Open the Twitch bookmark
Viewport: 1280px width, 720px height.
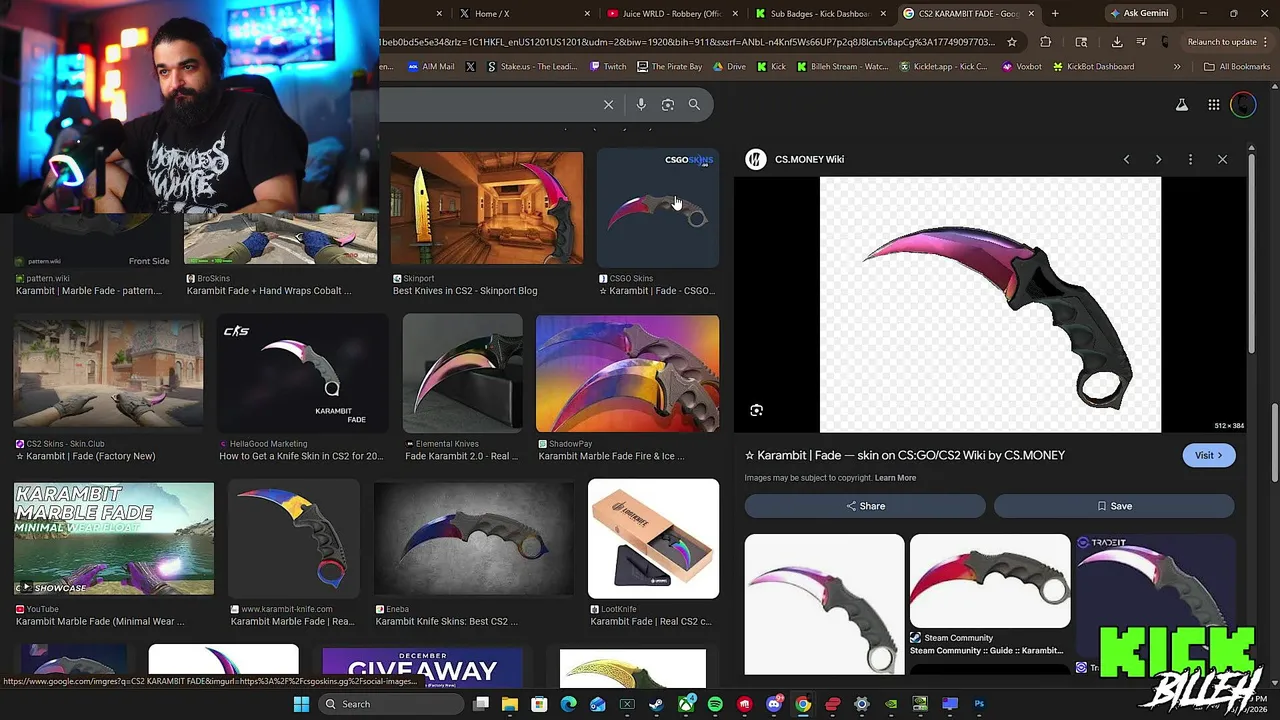(608, 67)
